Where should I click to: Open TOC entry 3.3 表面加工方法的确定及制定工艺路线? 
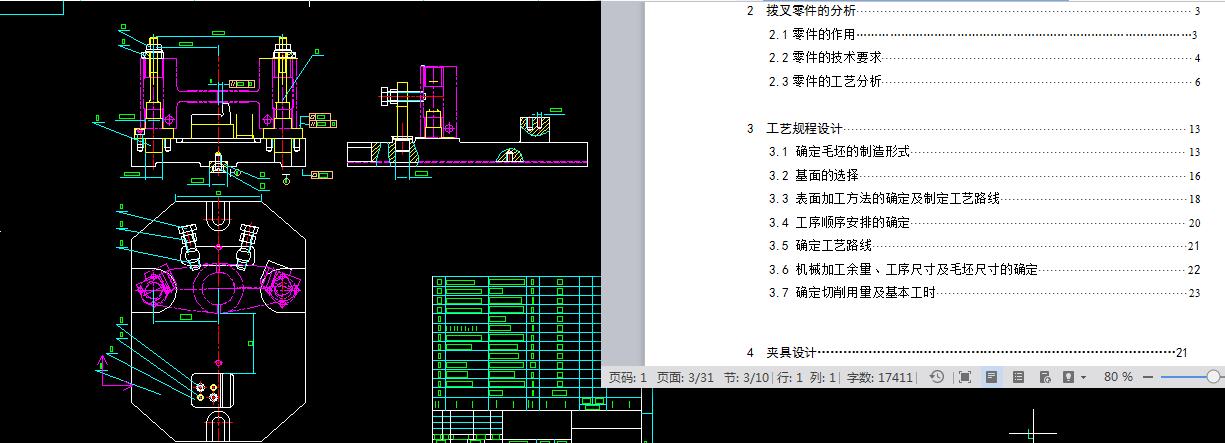pyautogui.click(x=984, y=199)
